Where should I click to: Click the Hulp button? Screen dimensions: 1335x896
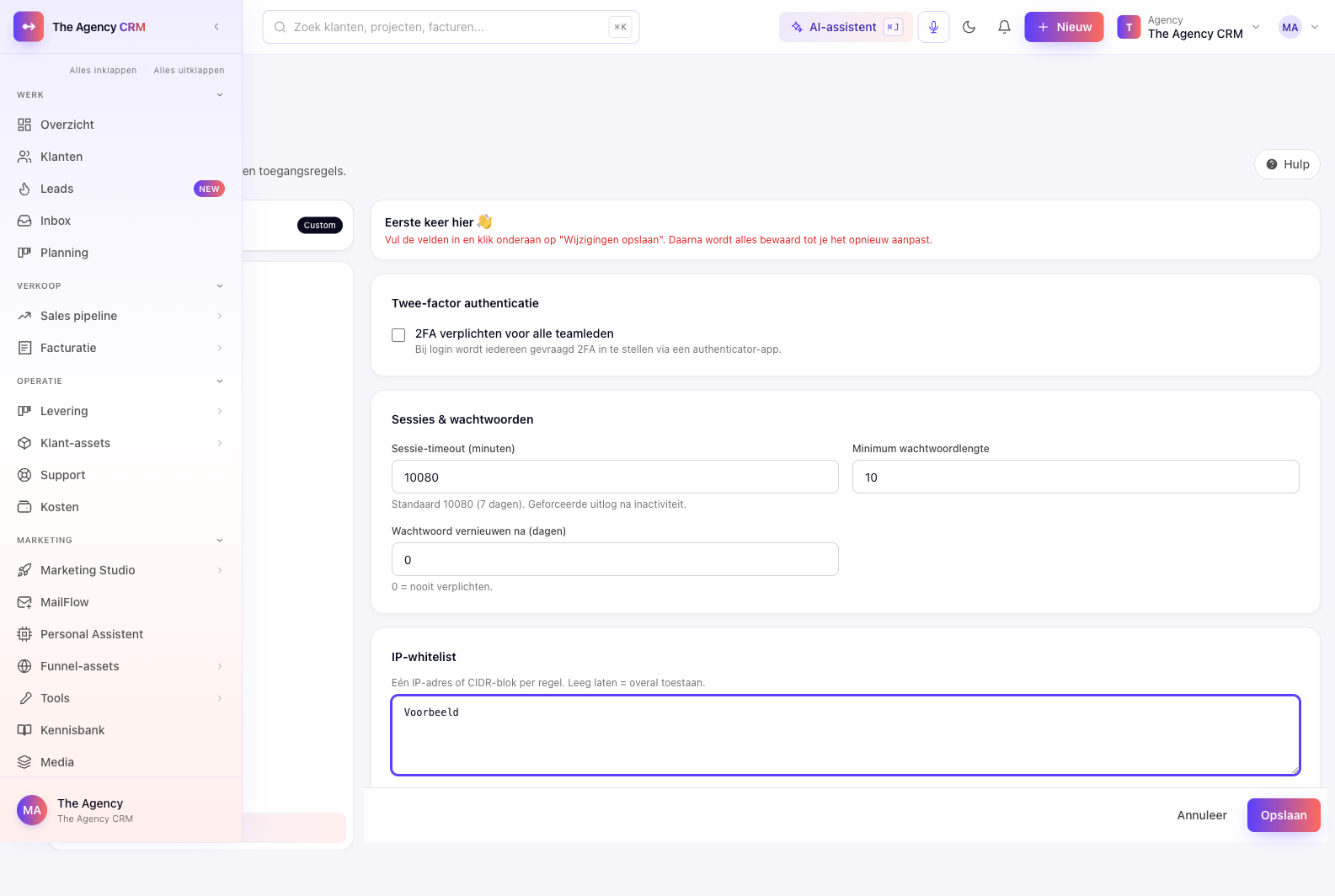(1287, 164)
